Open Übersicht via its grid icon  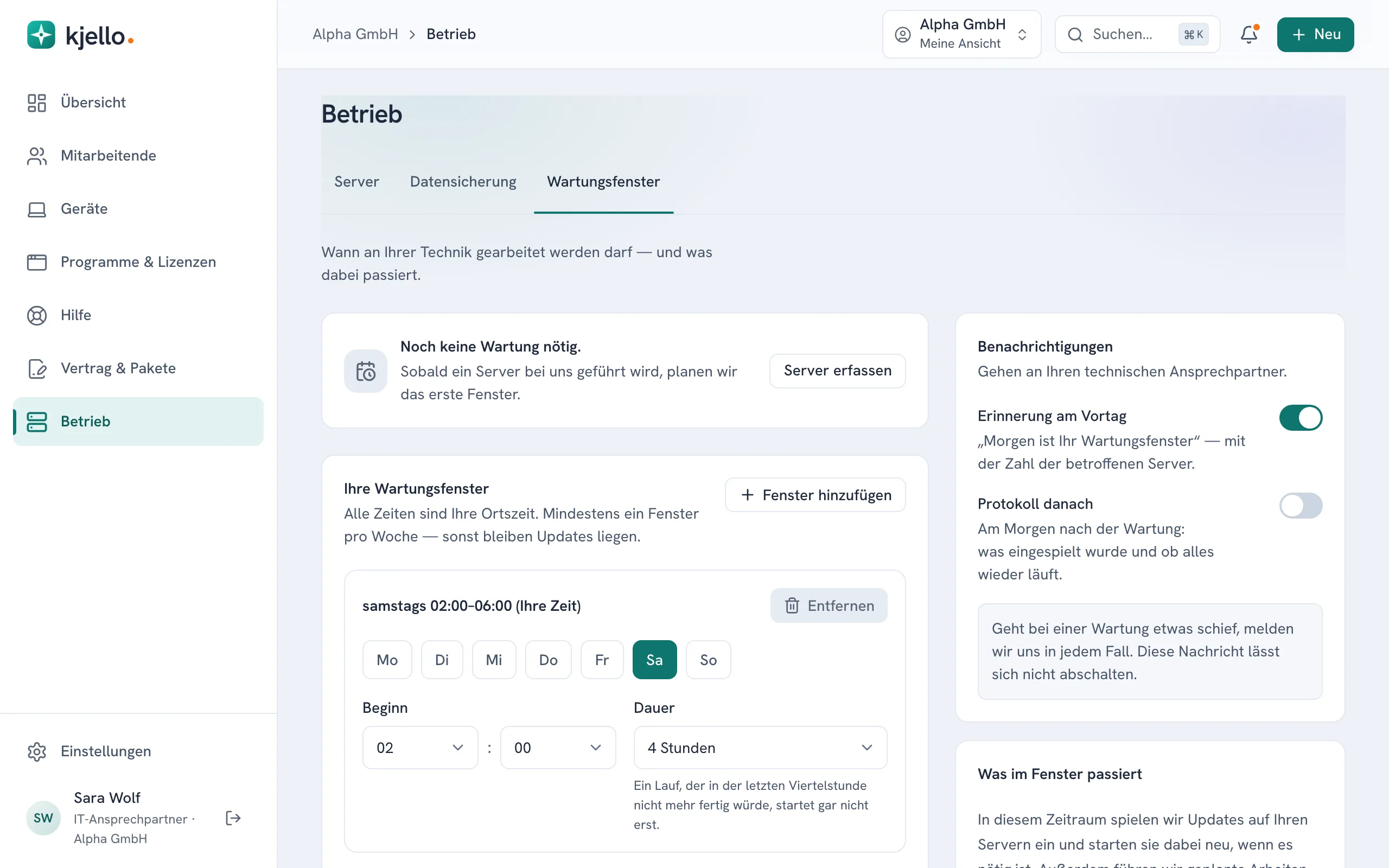click(x=37, y=103)
